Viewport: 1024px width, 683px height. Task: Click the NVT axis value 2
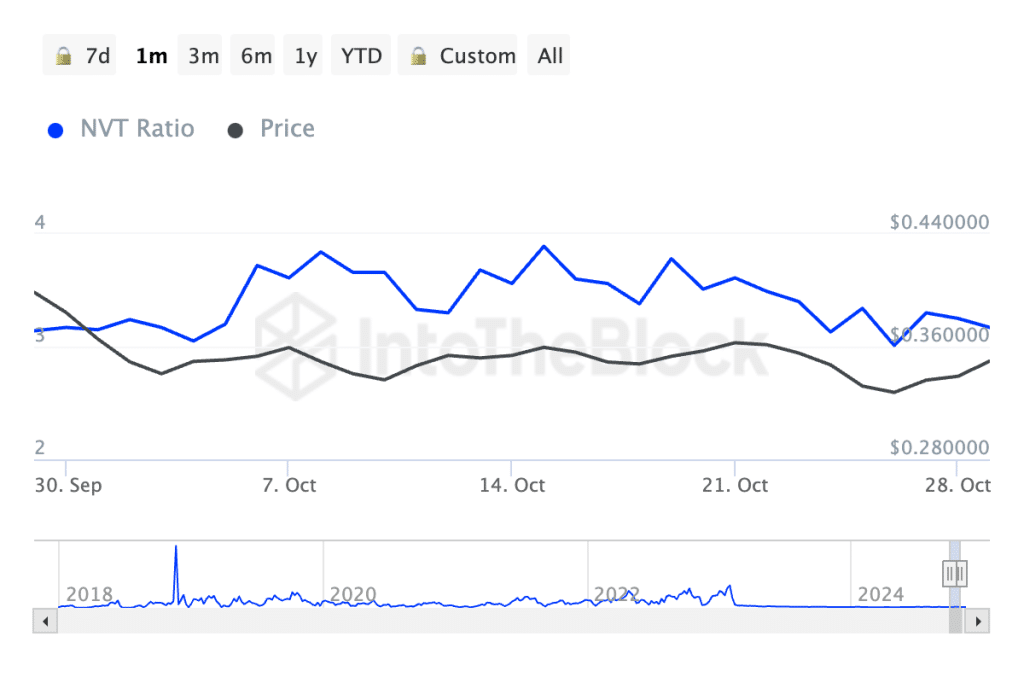click(x=40, y=447)
